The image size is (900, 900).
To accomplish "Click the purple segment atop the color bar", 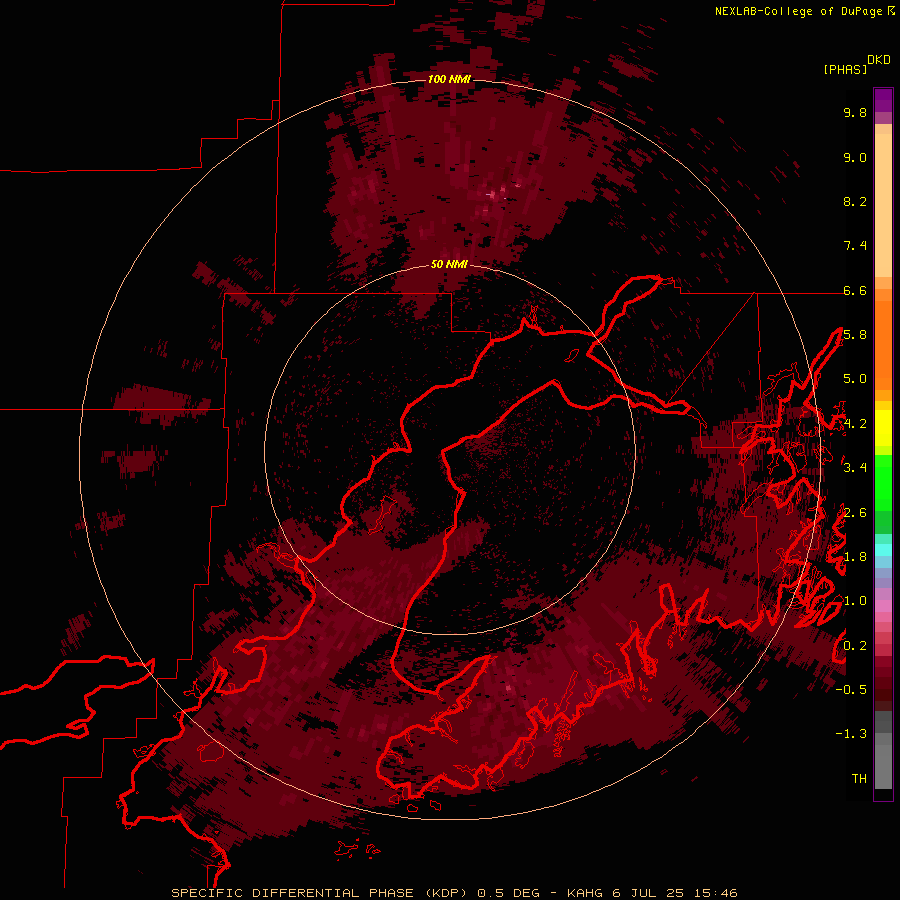I will click(x=883, y=101).
